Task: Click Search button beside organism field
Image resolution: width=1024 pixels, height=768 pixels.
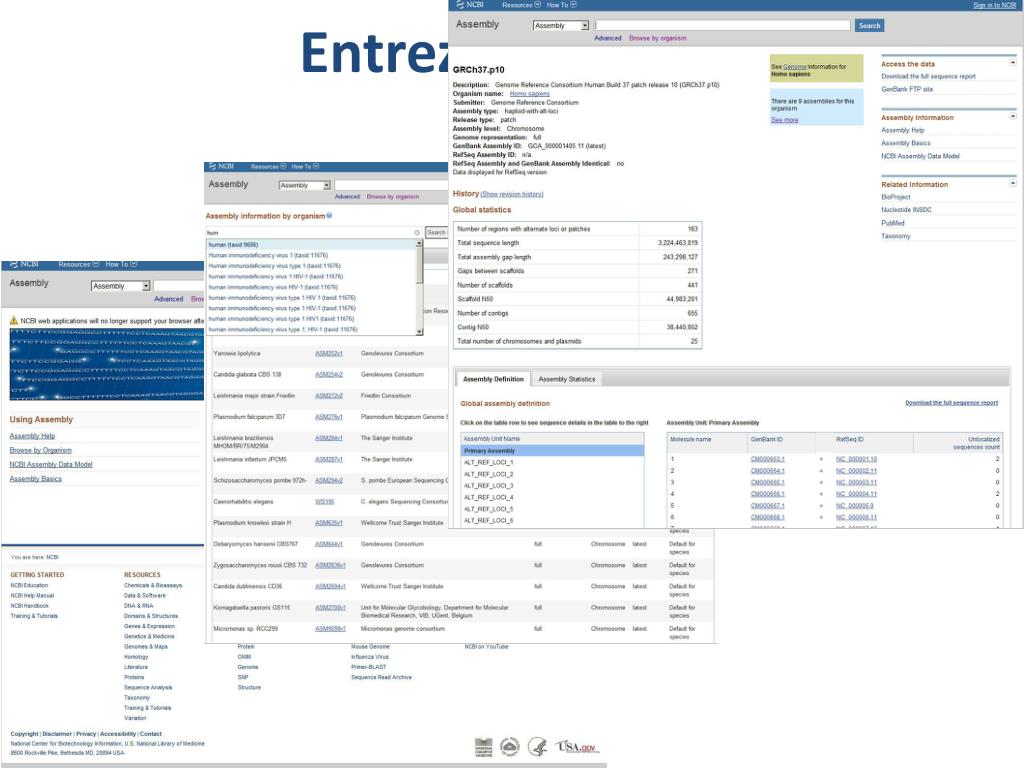Action: pyautogui.click(x=436, y=232)
